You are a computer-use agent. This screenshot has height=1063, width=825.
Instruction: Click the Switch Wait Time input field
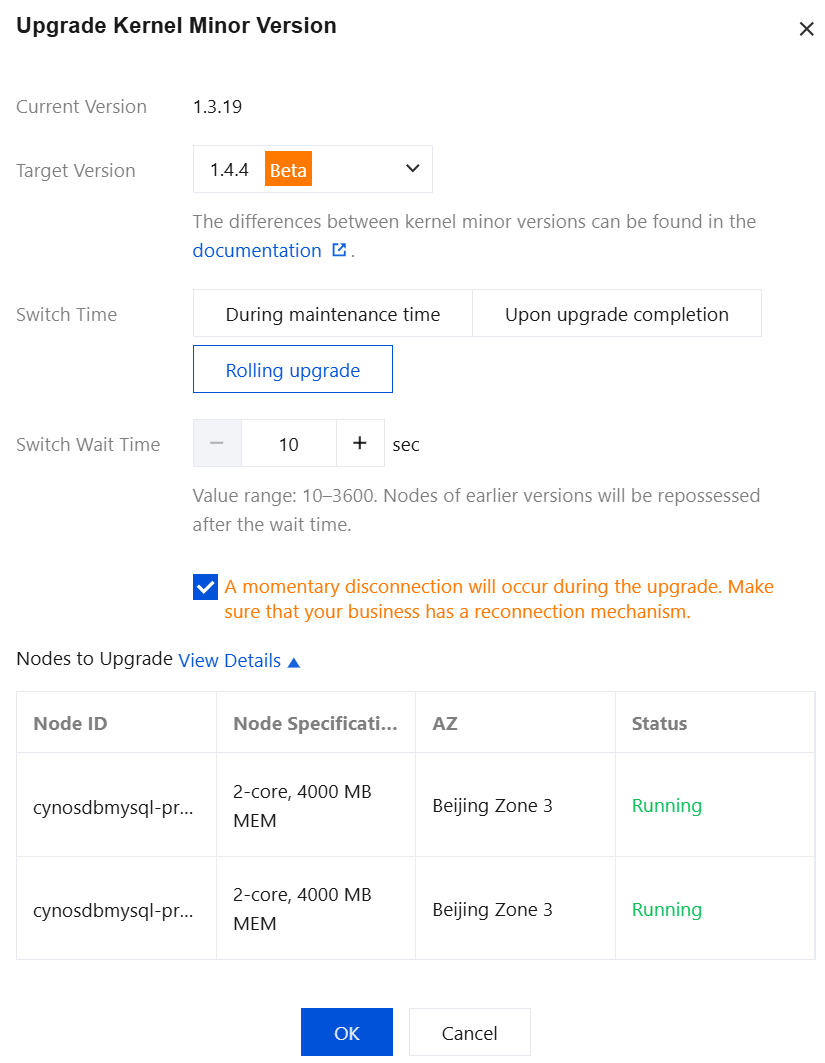coord(289,443)
